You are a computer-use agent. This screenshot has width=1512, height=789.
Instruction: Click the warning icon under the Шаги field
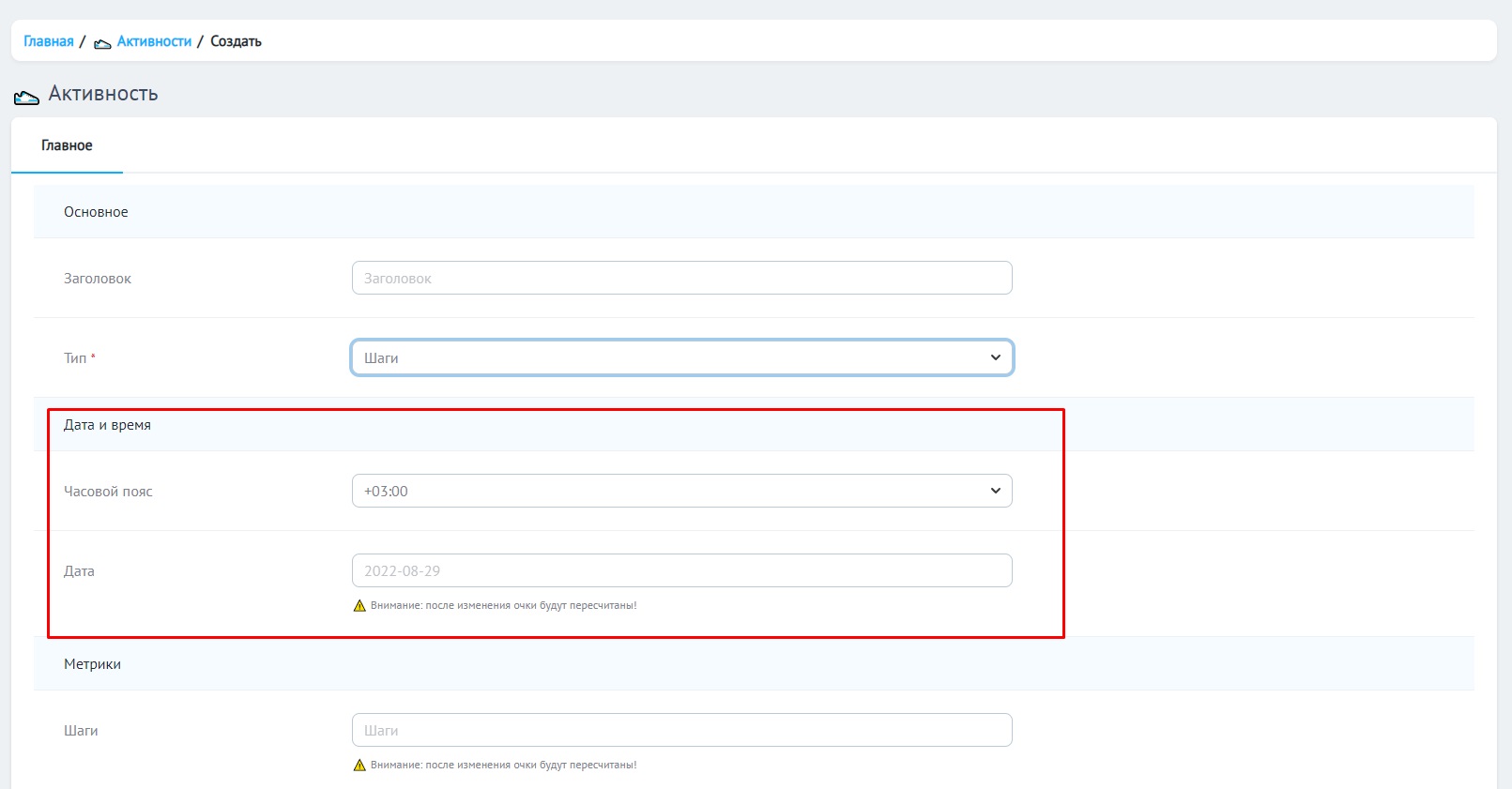[x=359, y=766]
